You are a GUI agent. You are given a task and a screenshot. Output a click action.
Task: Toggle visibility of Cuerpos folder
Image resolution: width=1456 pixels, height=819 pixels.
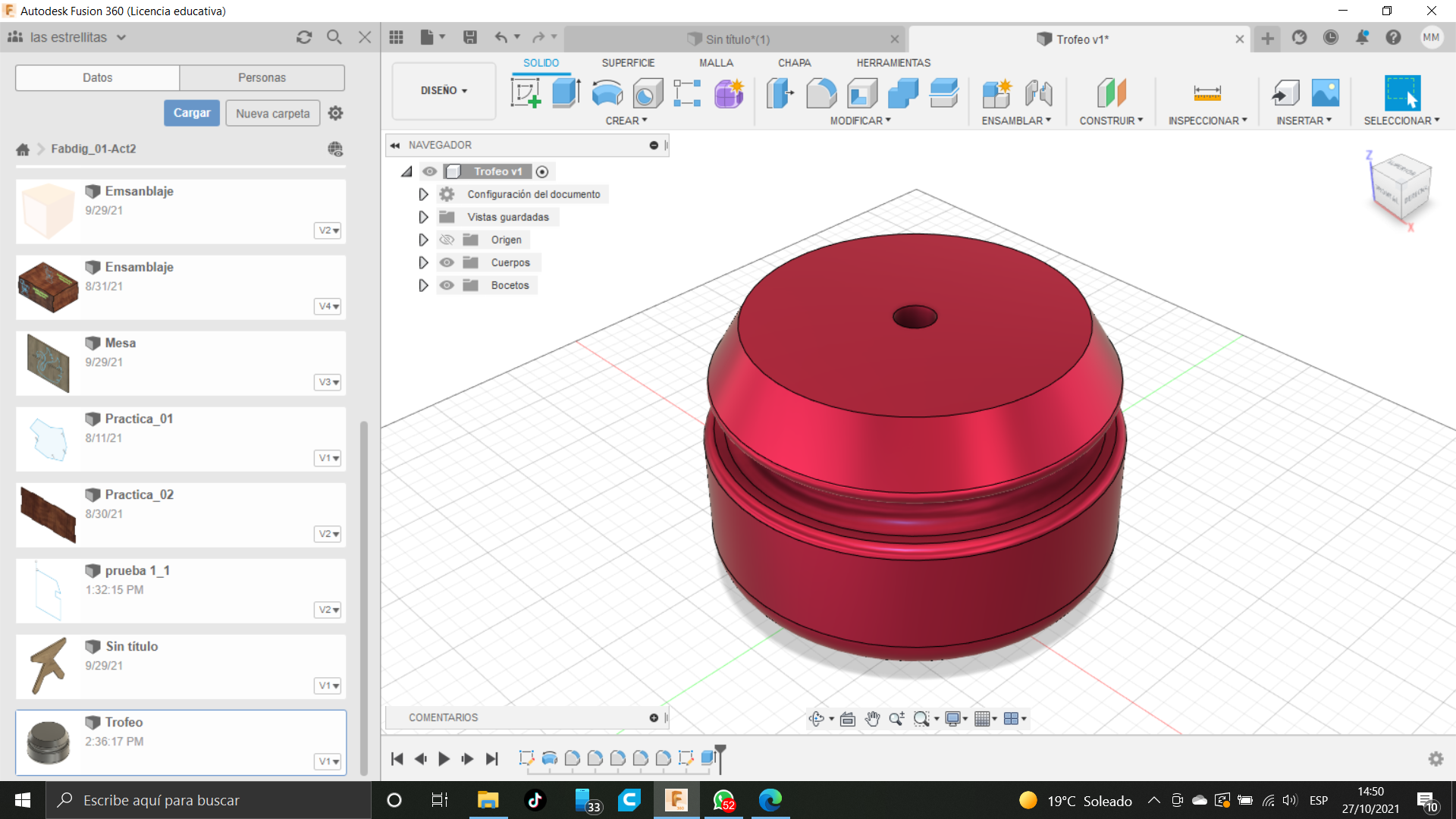tap(447, 262)
